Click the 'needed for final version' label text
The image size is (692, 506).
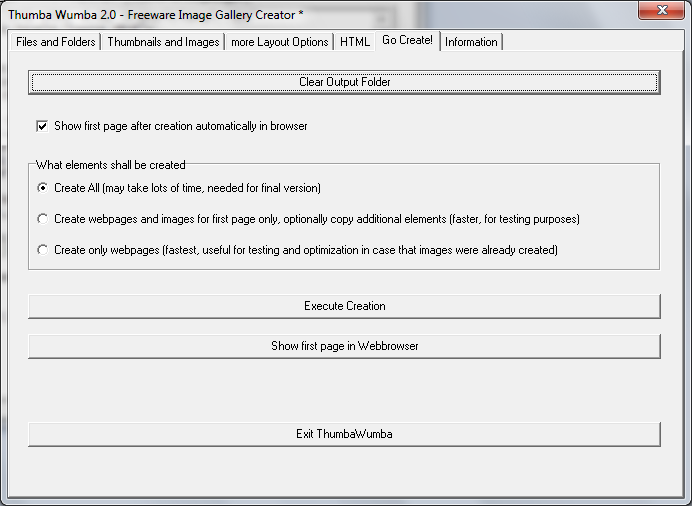pyautogui.click(x=260, y=188)
